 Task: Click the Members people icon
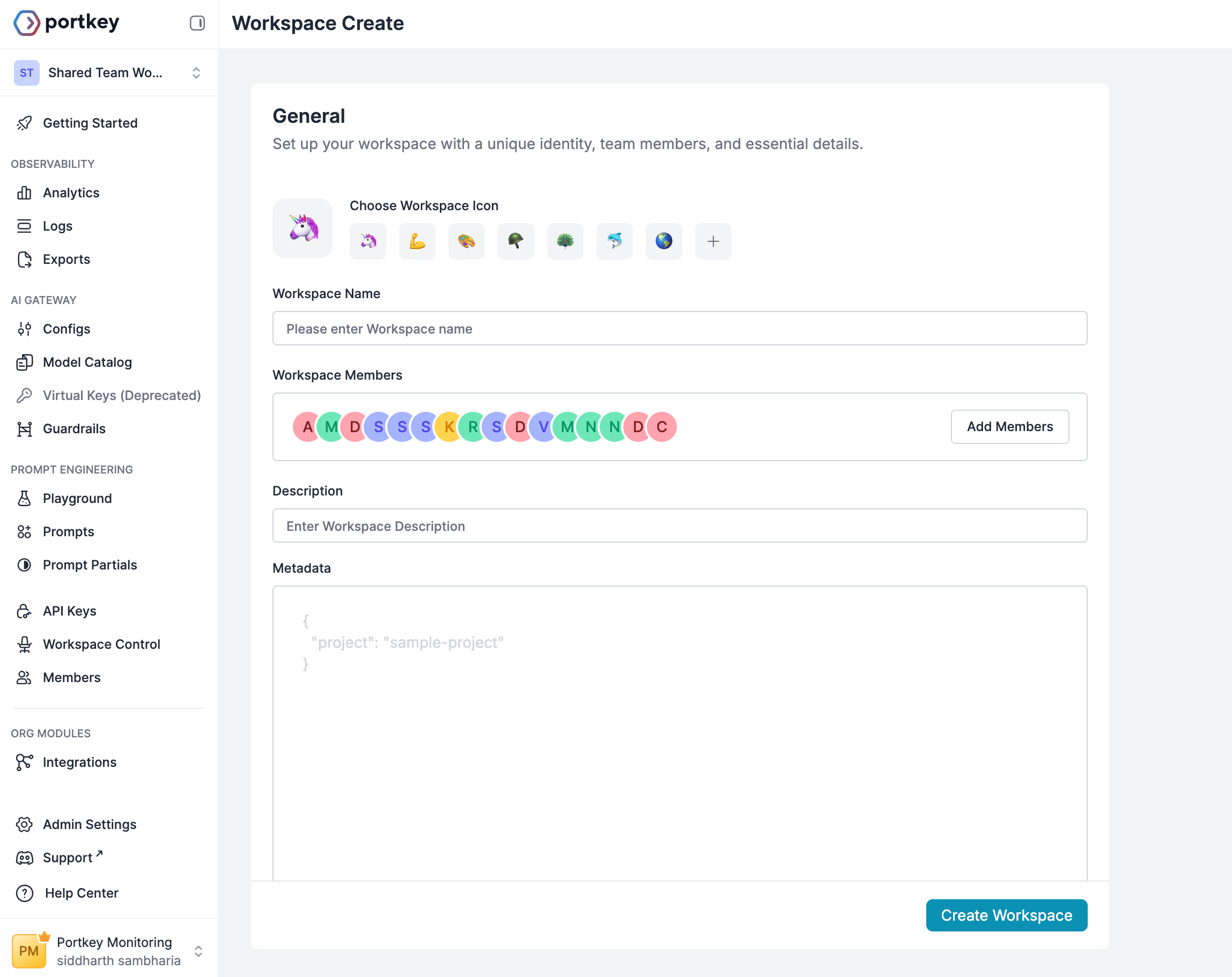[24, 677]
